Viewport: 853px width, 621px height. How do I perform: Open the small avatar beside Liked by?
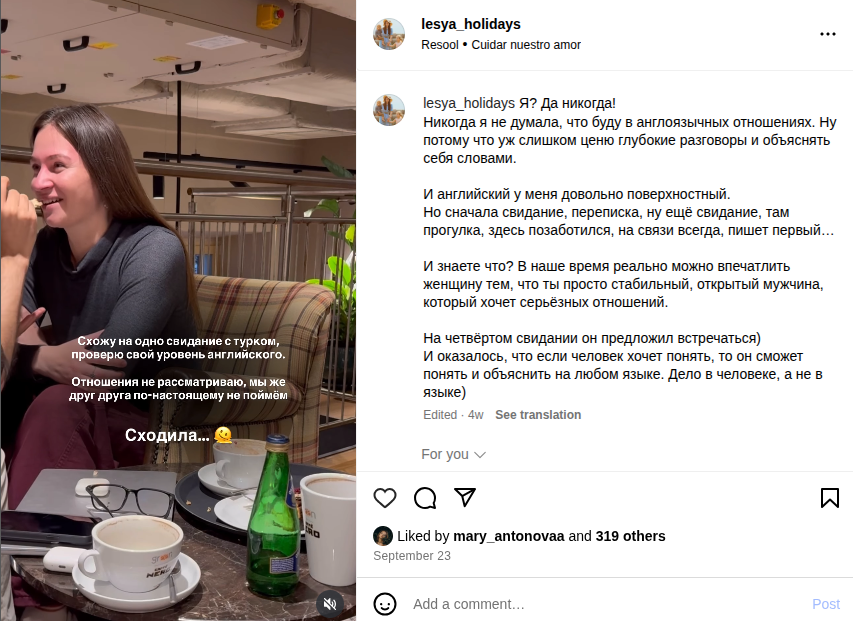click(383, 536)
